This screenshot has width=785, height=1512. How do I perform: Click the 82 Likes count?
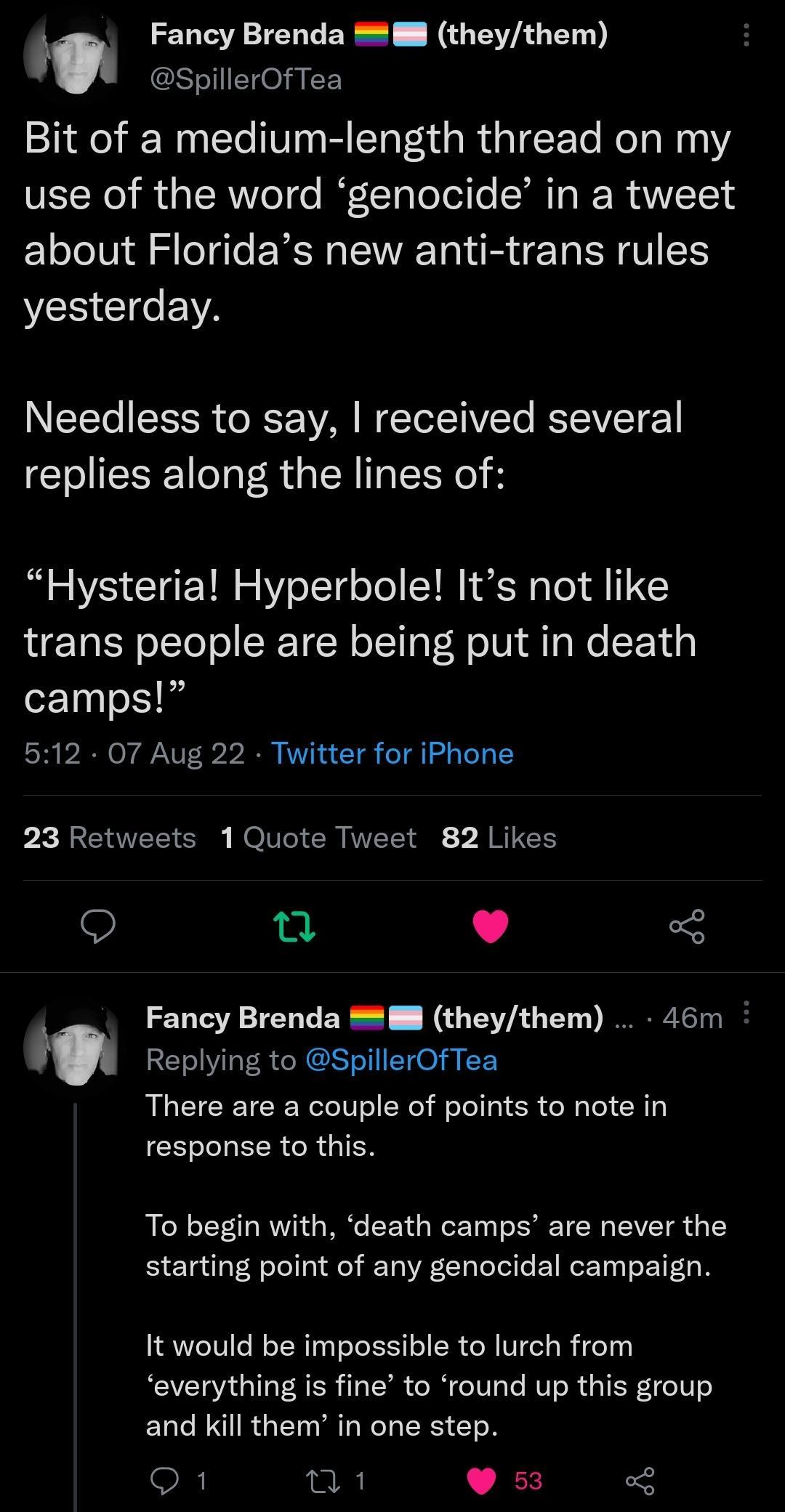[499, 838]
